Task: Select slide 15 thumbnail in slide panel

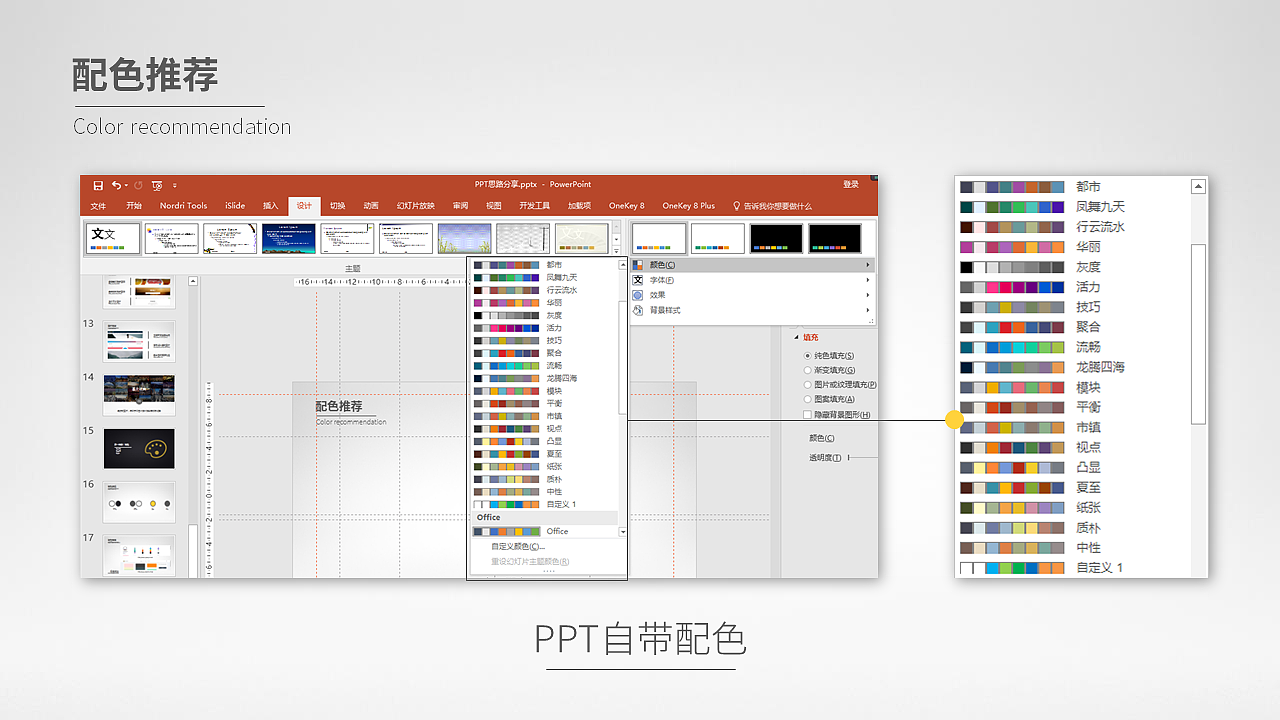Action: tap(139, 448)
